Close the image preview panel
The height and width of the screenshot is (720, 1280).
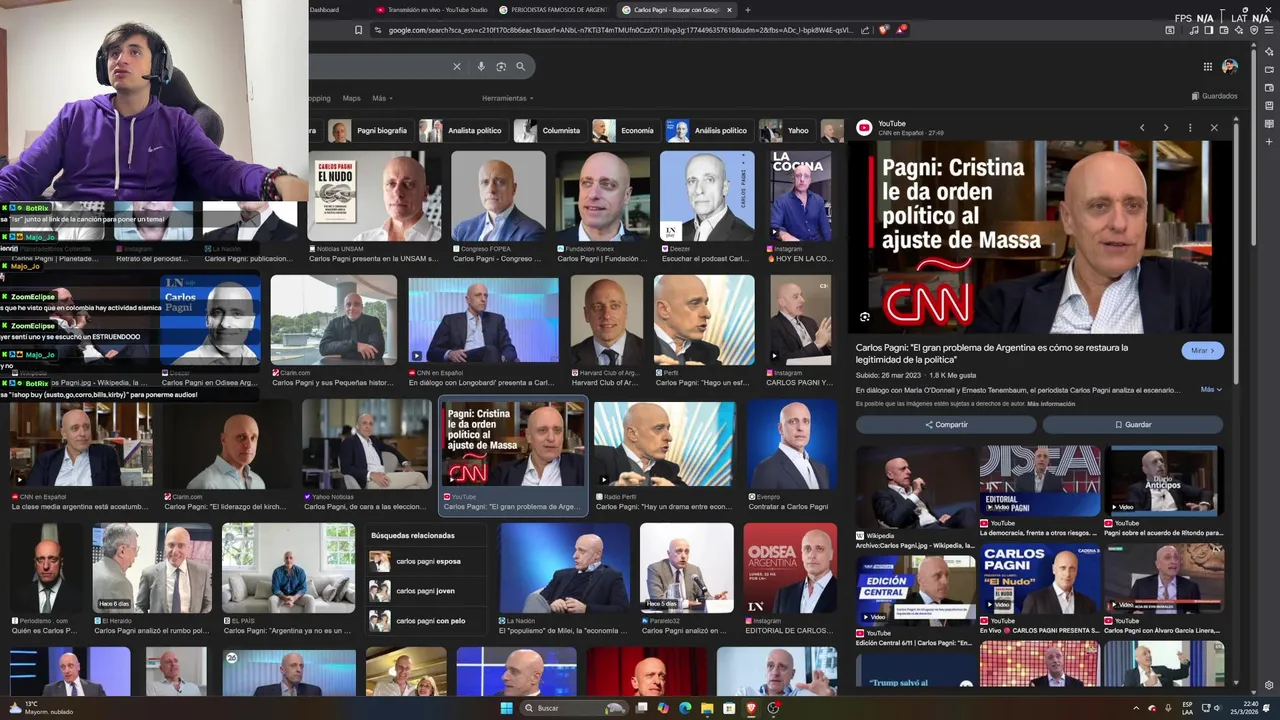pyautogui.click(x=1214, y=128)
